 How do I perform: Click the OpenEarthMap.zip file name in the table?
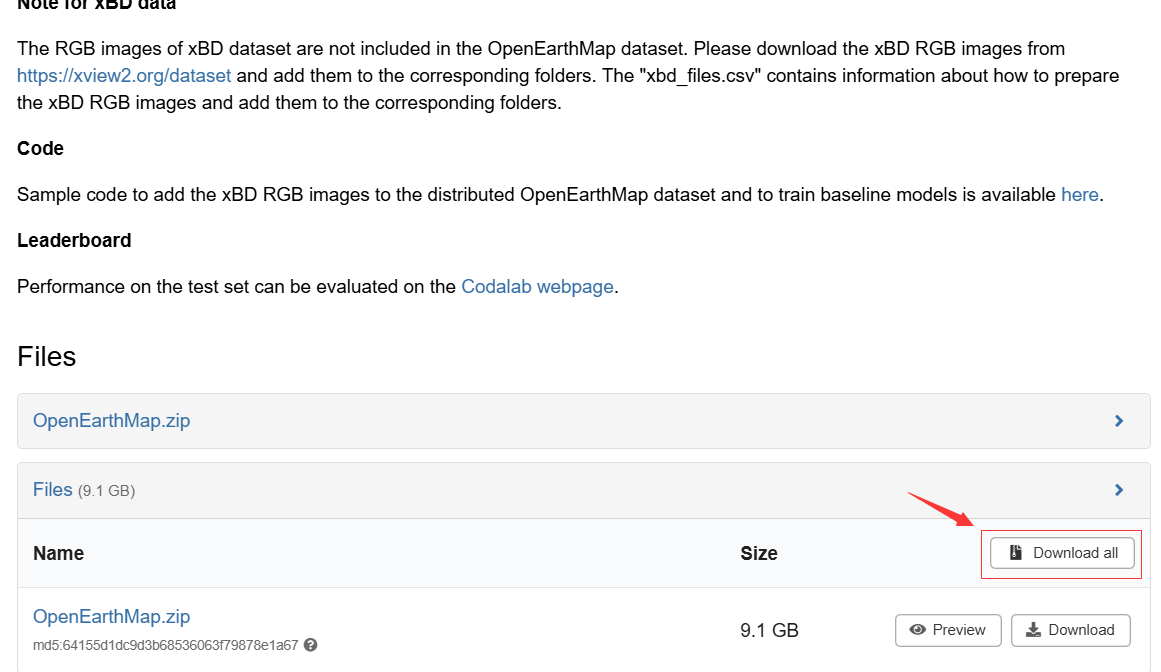(111, 616)
